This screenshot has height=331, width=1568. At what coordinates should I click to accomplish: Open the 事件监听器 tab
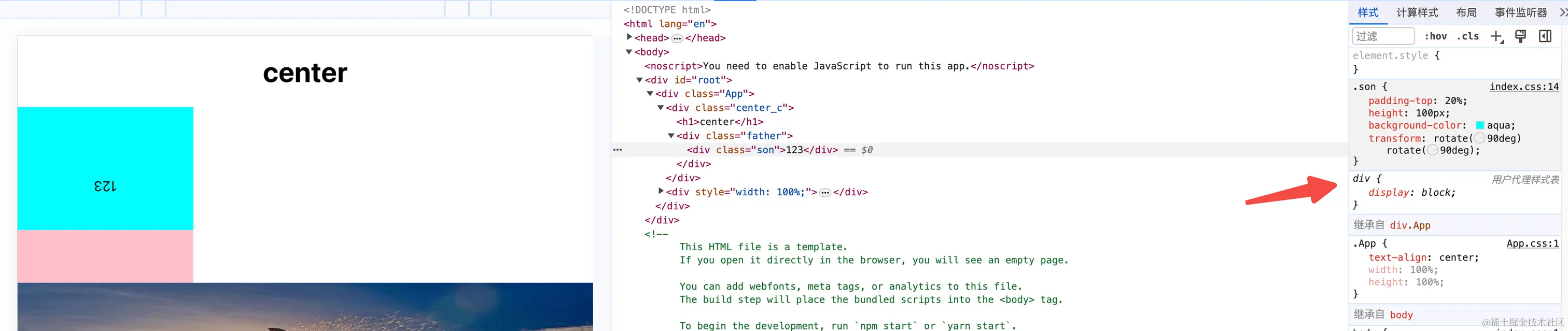pos(1520,12)
